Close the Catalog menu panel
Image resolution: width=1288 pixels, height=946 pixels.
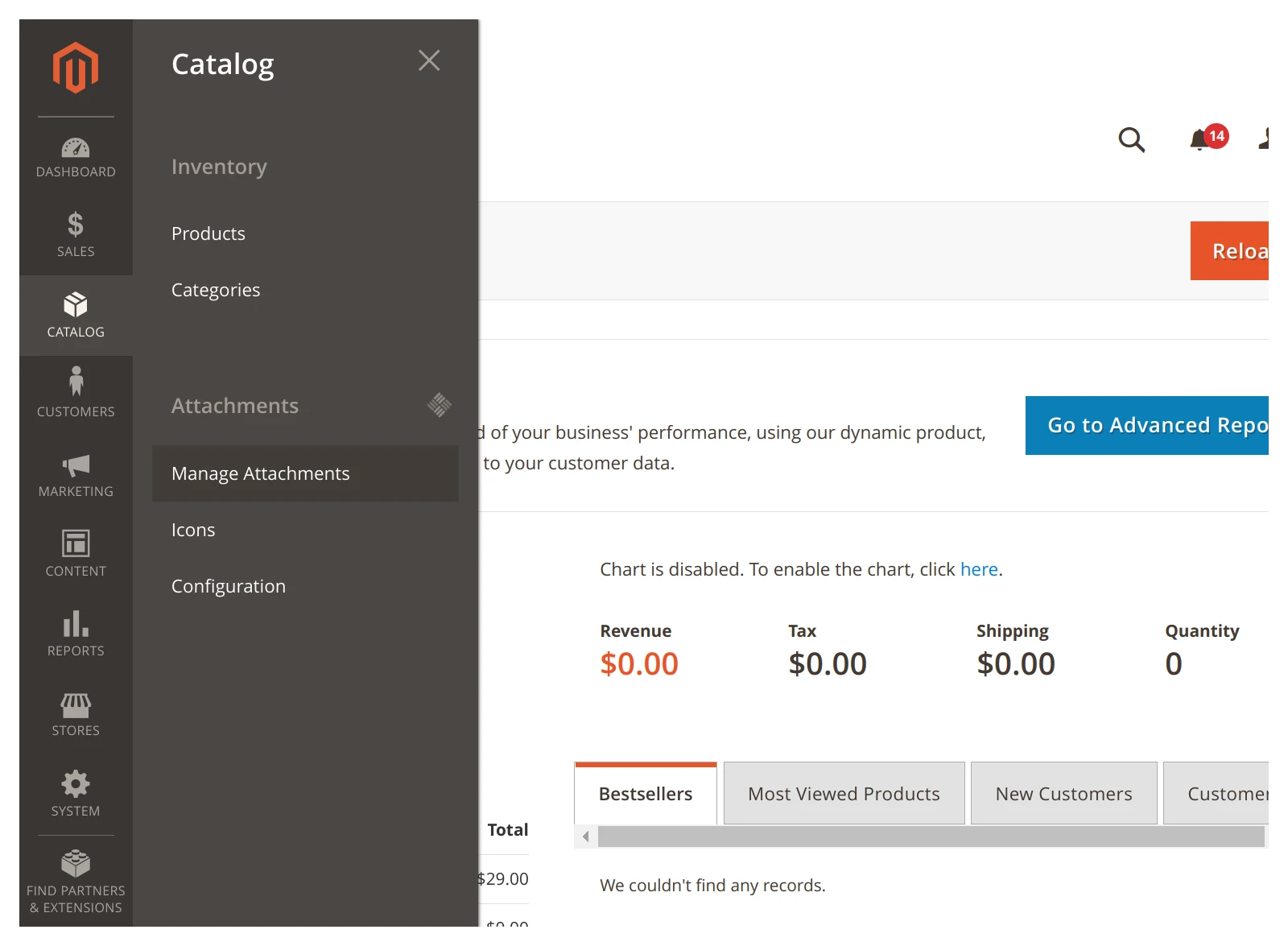429,60
